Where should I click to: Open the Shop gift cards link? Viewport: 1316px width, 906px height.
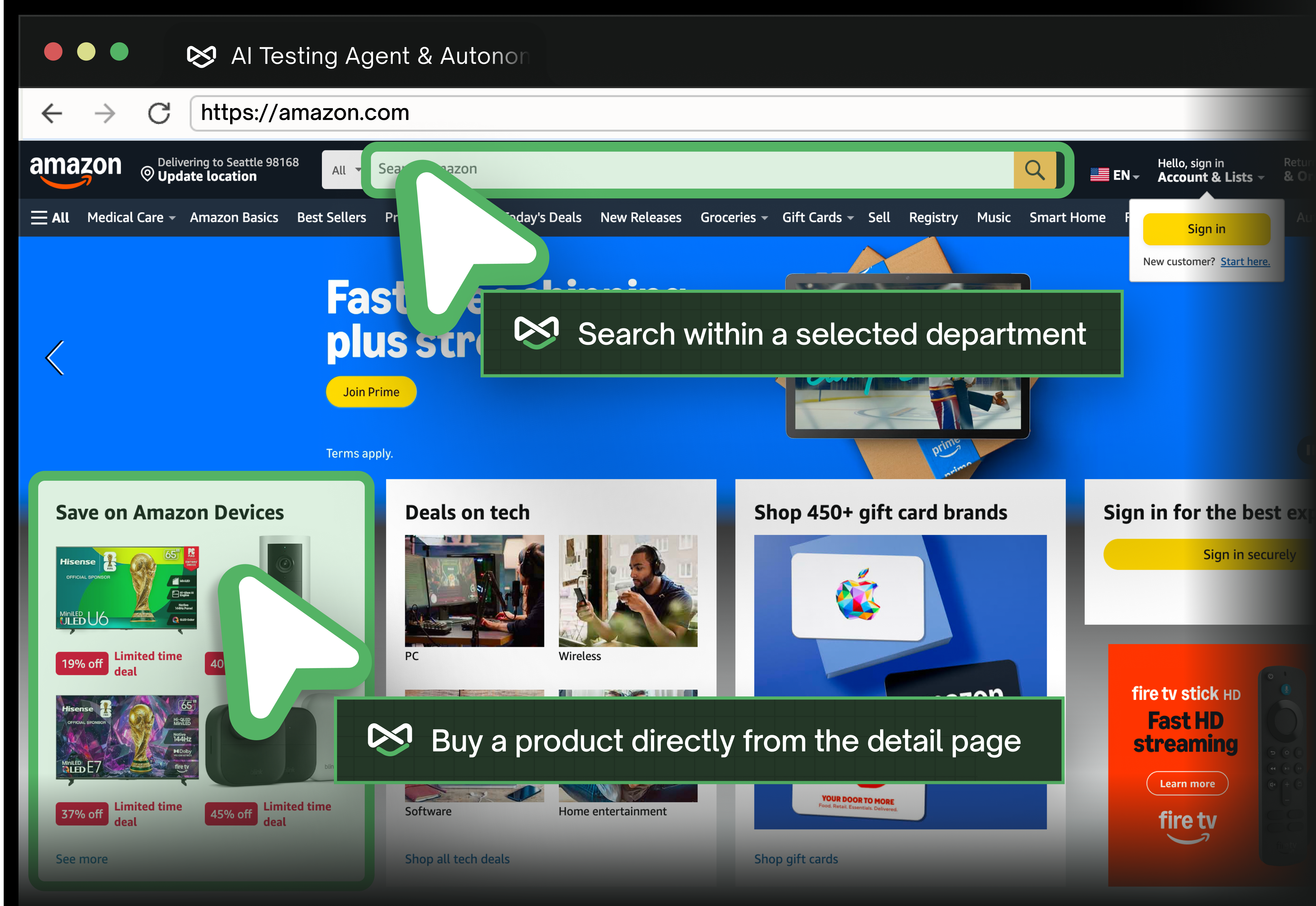point(796,859)
